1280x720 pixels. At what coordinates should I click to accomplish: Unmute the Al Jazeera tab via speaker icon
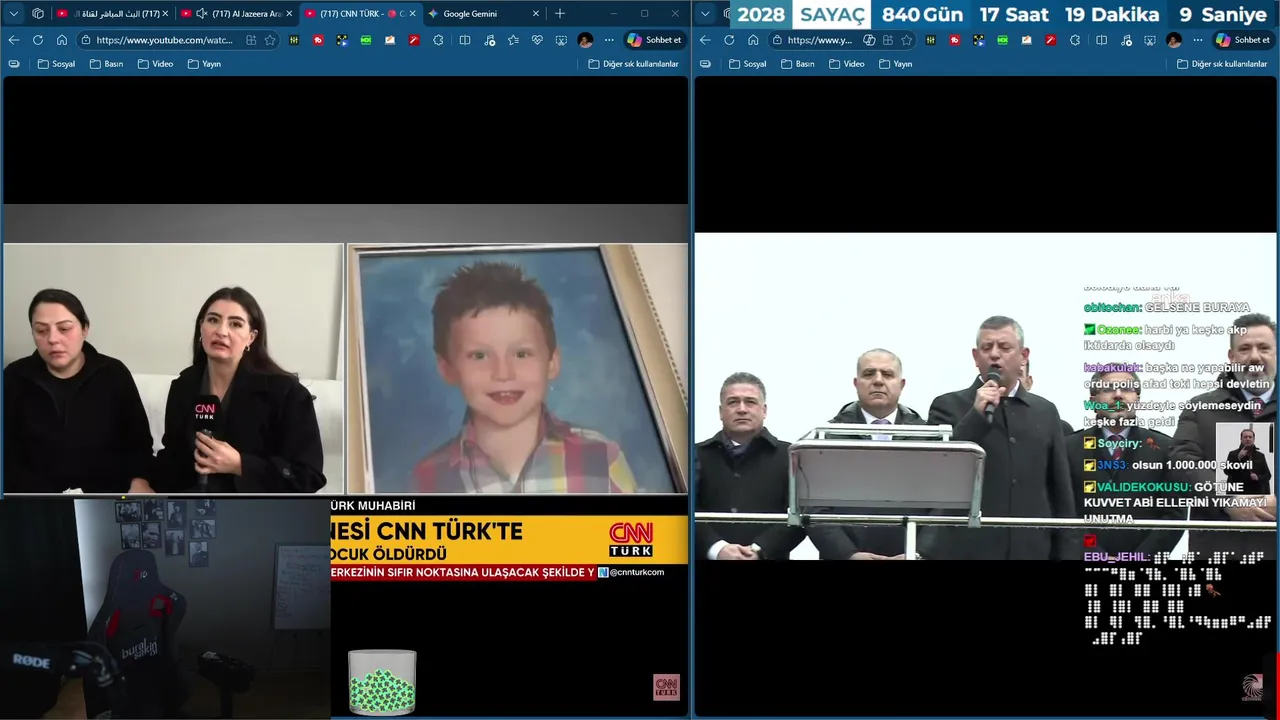click(x=202, y=13)
